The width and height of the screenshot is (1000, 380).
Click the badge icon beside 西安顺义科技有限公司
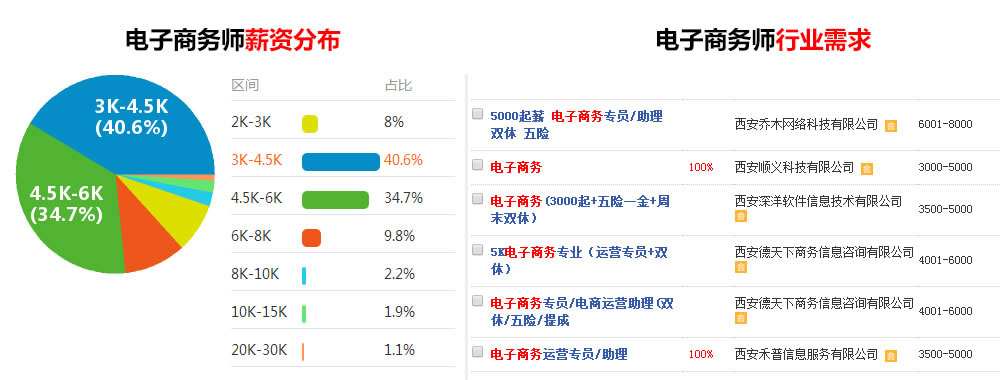(x=866, y=169)
